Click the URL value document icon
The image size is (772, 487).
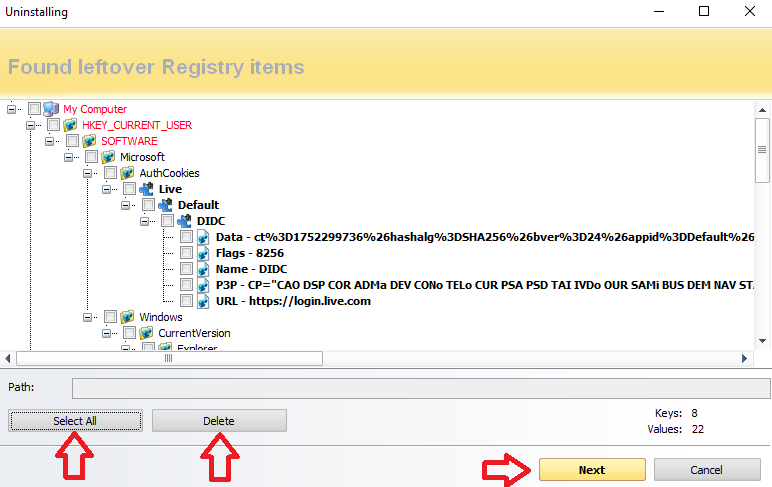pyautogui.click(x=203, y=301)
